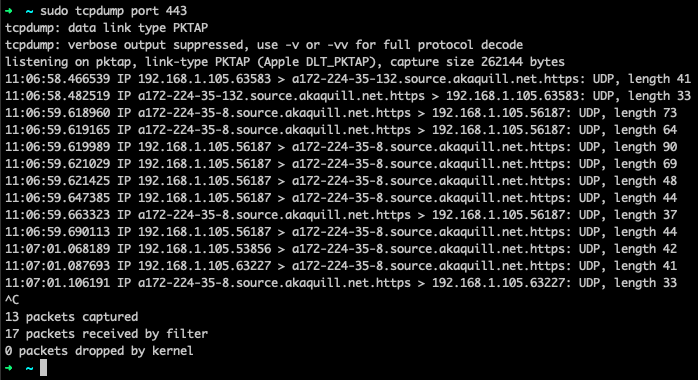Screen dimensions: 698x380
Task: Click the green arrow prompt icon at top
Action: [x=8, y=11]
